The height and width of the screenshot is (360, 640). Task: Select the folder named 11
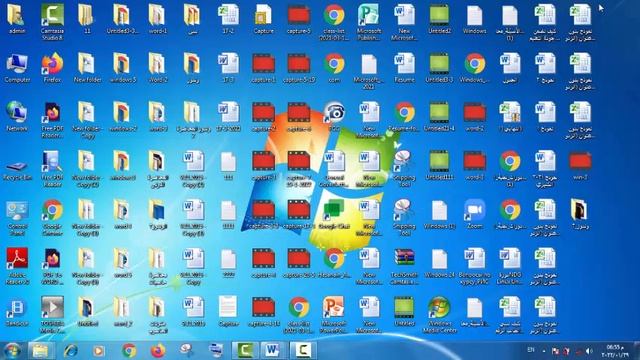pyautogui.click(x=87, y=19)
